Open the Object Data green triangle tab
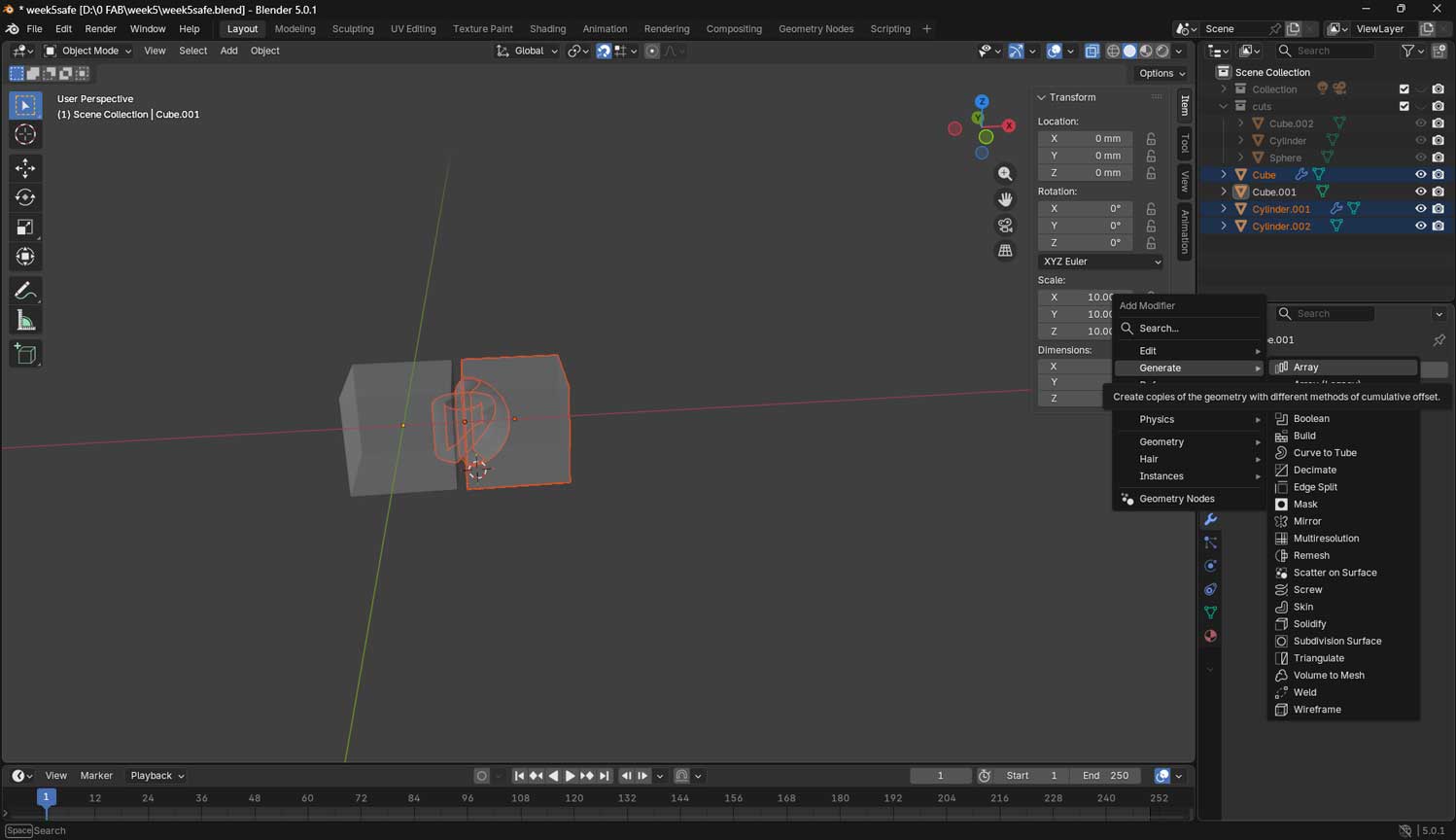Image resolution: width=1456 pixels, height=840 pixels. pyautogui.click(x=1210, y=612)
